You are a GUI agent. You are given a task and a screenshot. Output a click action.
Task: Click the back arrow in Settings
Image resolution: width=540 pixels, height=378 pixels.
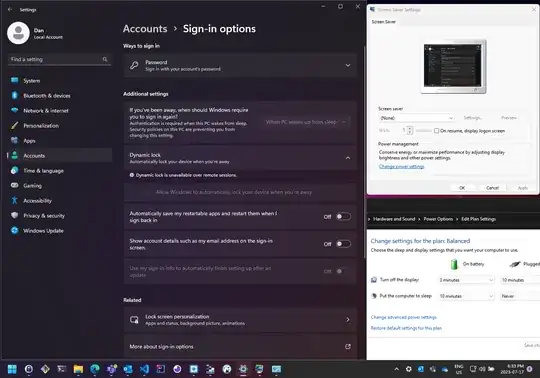[x=10, y=10]
